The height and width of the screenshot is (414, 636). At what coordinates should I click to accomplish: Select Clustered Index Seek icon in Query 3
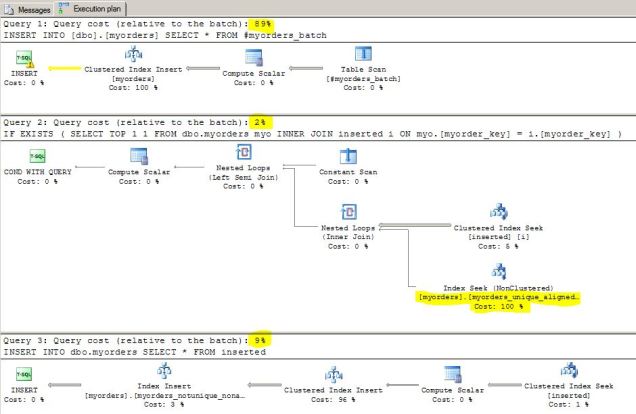(569, 371)
